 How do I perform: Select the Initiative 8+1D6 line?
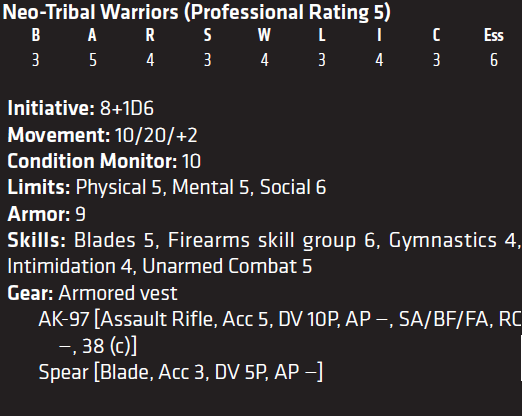point(80,108)
